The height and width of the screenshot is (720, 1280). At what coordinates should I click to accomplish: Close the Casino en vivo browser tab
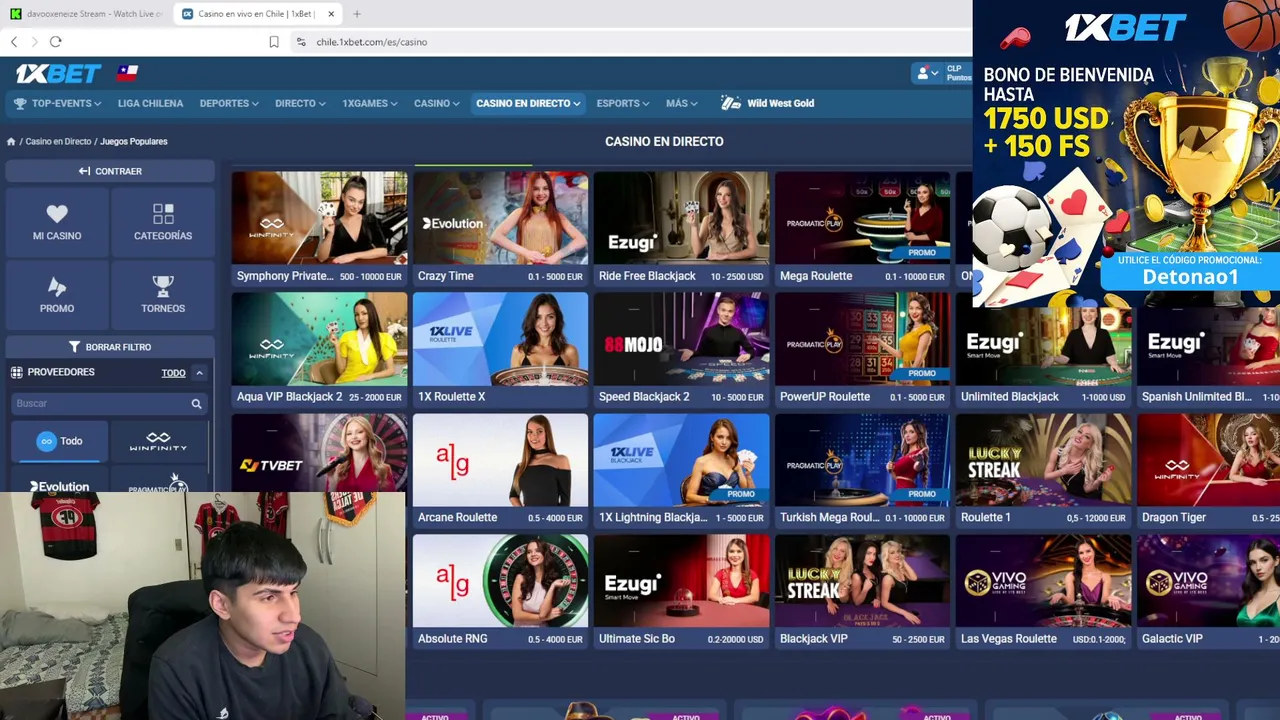(x=331, y=14)
